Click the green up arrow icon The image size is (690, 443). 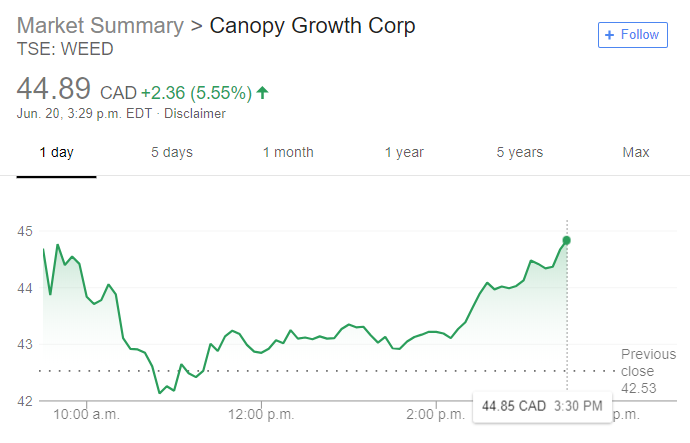[x=262, y=93]
